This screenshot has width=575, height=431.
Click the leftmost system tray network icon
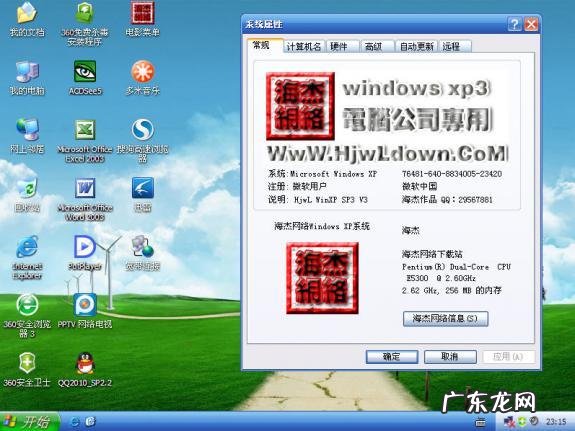coord(509,422)
